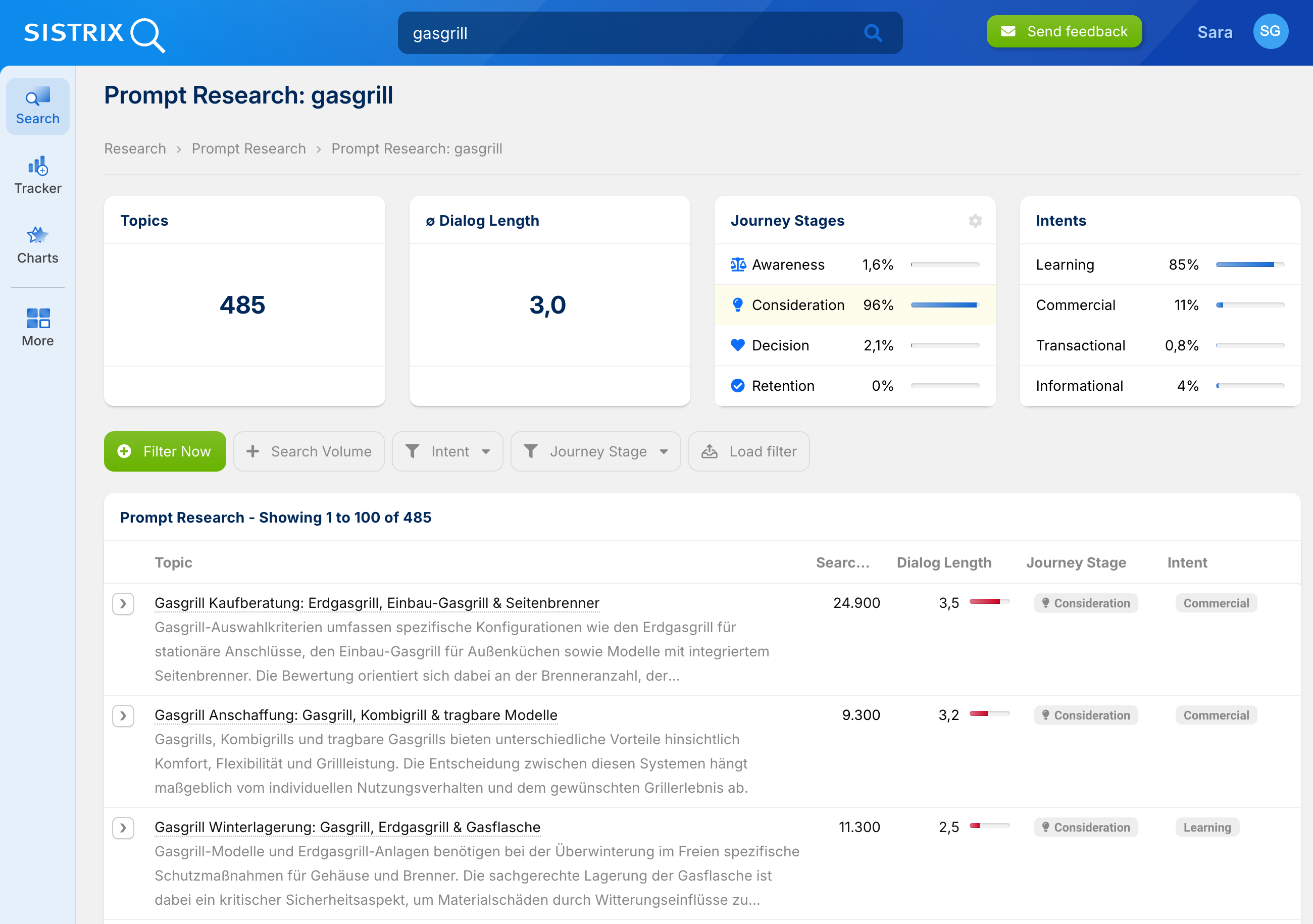Click the magnifier icon in the search bar

point(873,33)
